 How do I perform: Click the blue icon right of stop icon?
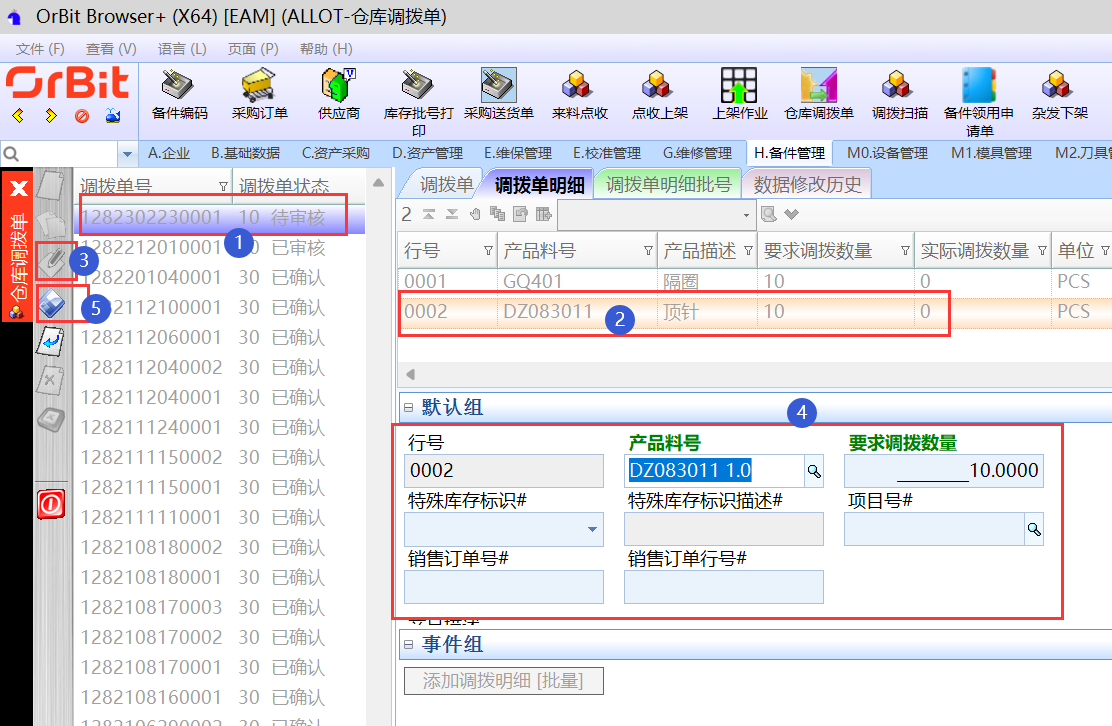click(x=113, y=116)
